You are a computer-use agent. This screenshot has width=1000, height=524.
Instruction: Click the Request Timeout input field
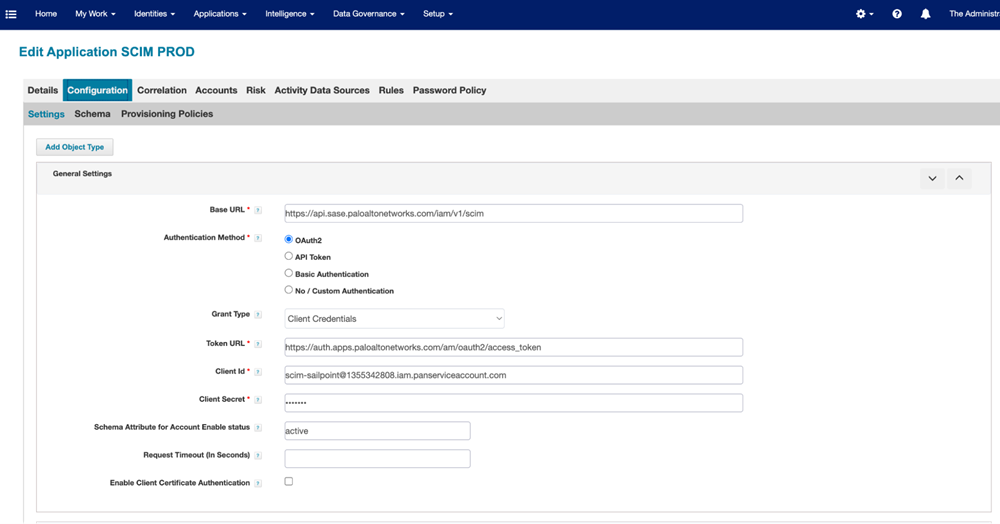pyautogui.click(x=377, y=459)
